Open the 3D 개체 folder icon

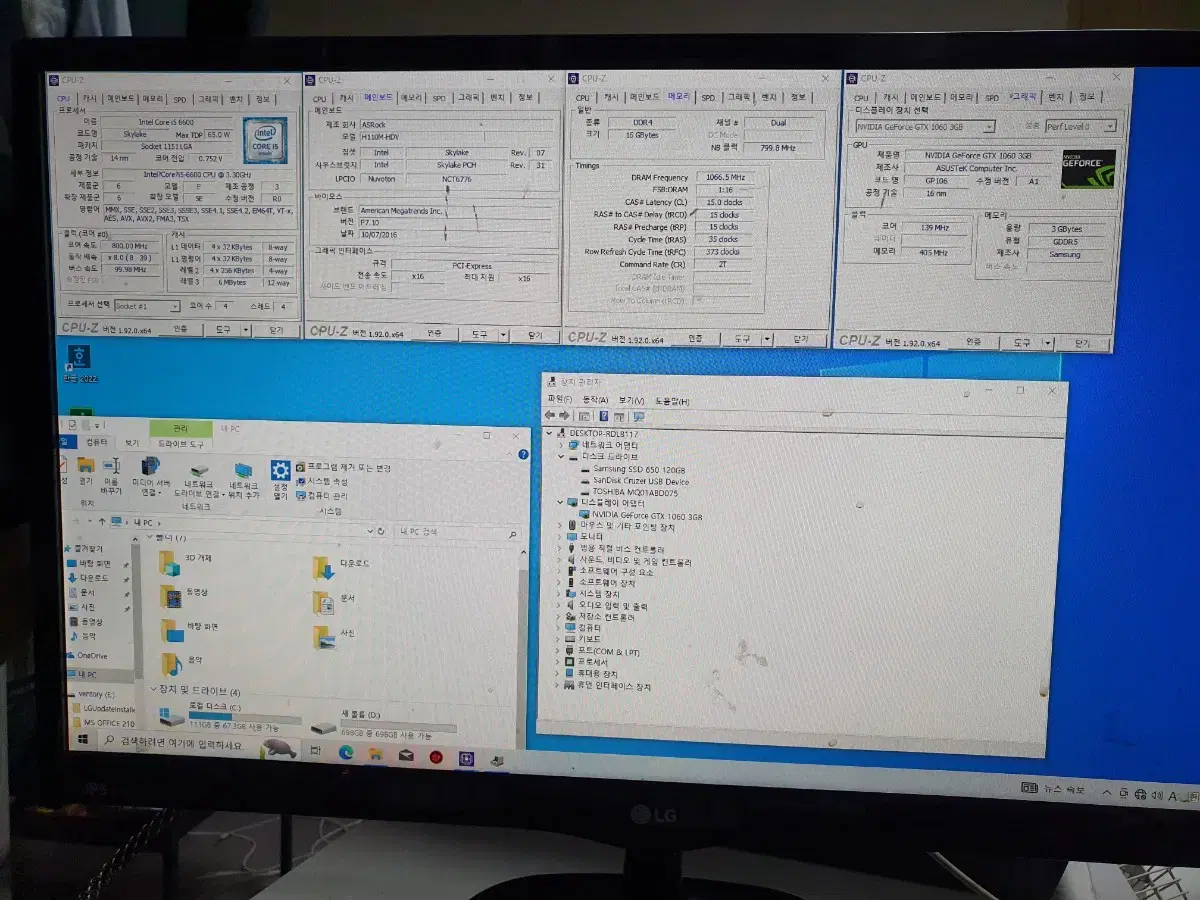(171, 562)
